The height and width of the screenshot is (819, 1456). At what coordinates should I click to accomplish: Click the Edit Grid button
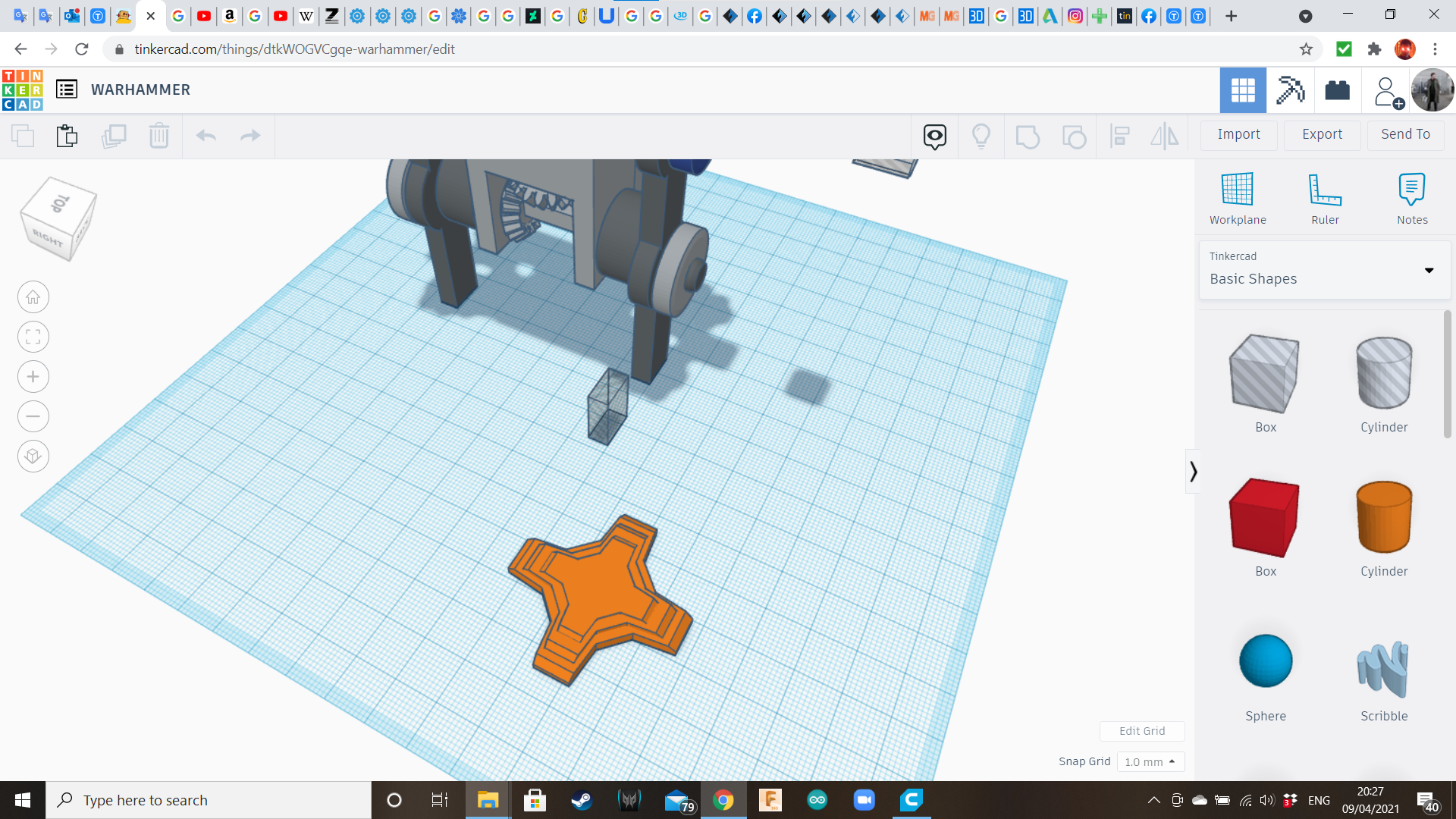coord(1141,731)
